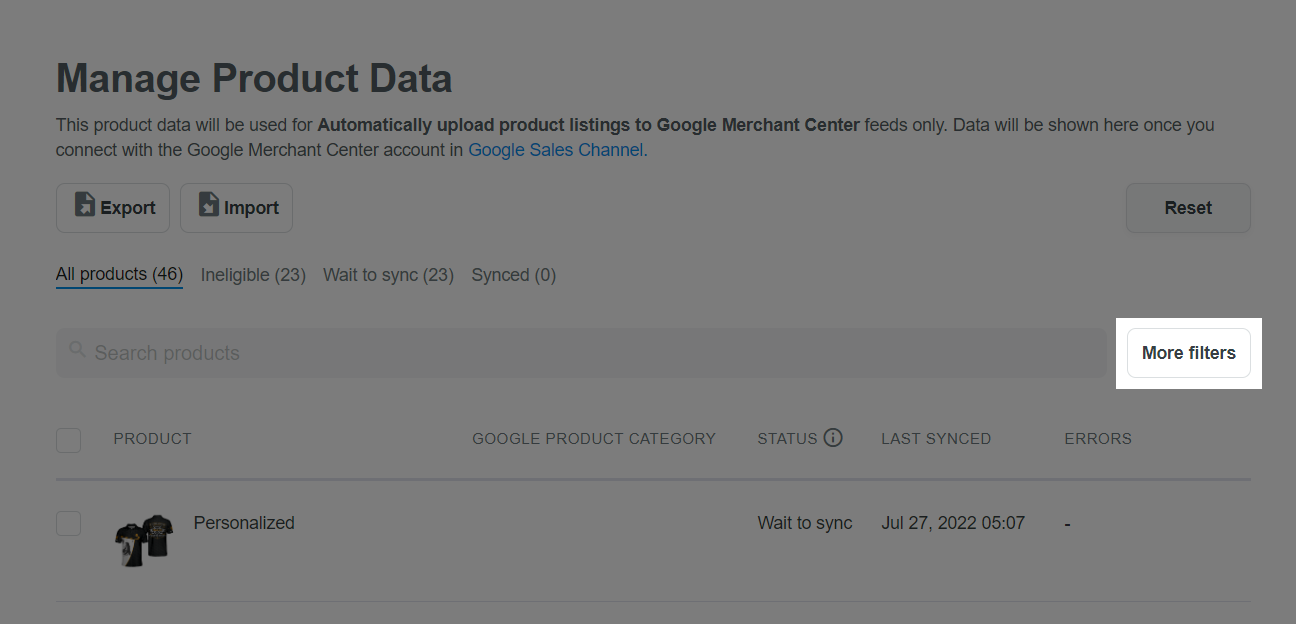Open the Wait to sync (23) tab

388,274
